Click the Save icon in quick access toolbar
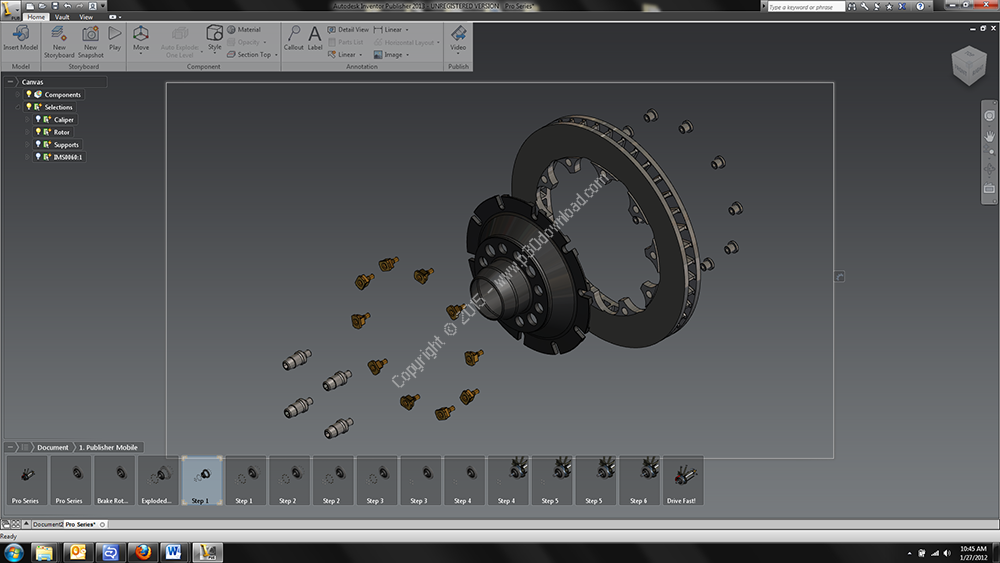 tap(55, 6)
